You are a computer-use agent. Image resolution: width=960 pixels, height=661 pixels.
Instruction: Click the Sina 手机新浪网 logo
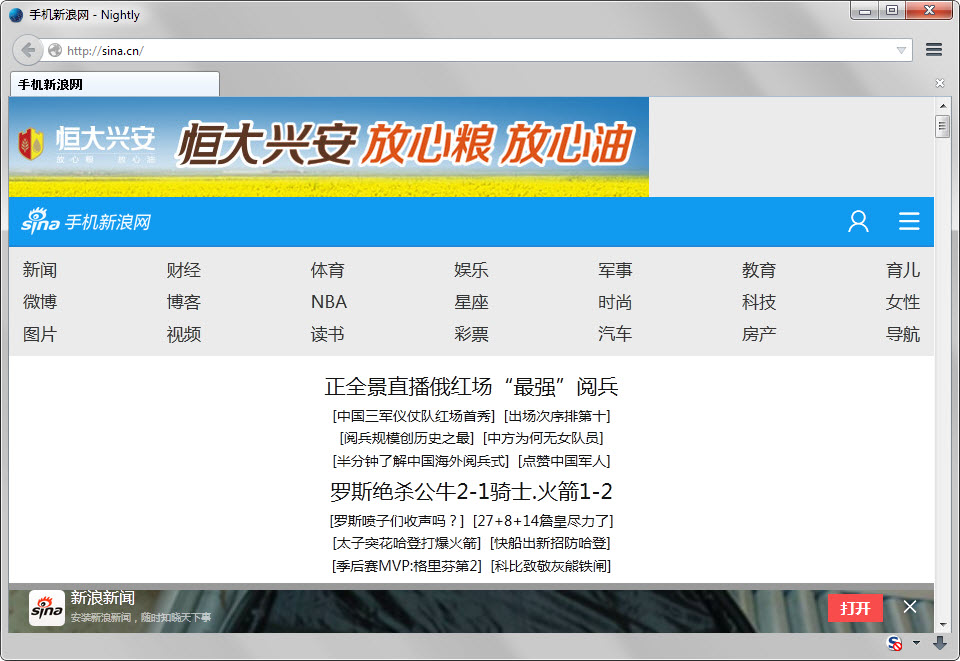tap(86, 222)
